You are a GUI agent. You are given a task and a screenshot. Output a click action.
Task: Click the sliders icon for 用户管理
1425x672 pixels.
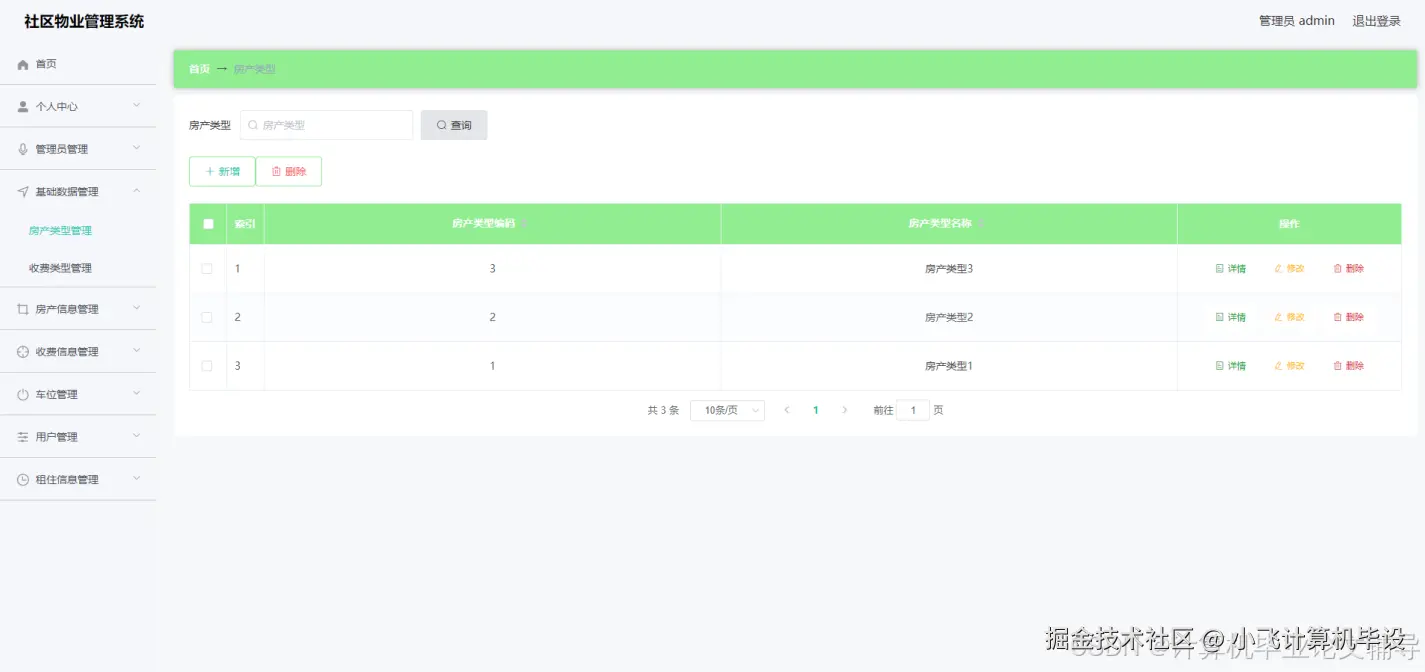(23, 437)
